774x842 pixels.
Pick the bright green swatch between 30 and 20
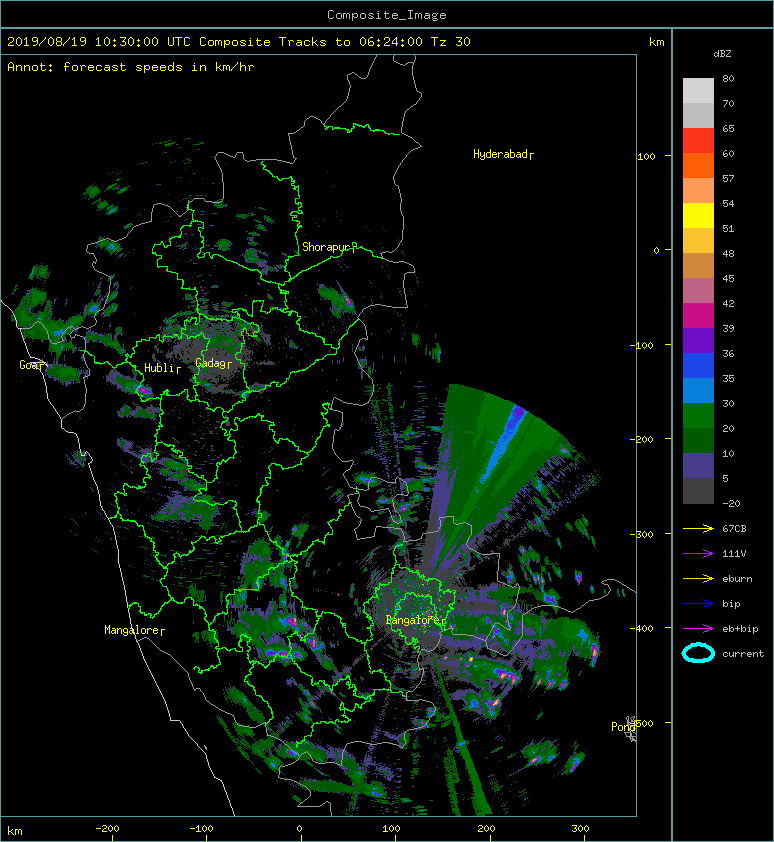(x=698, y=415)
